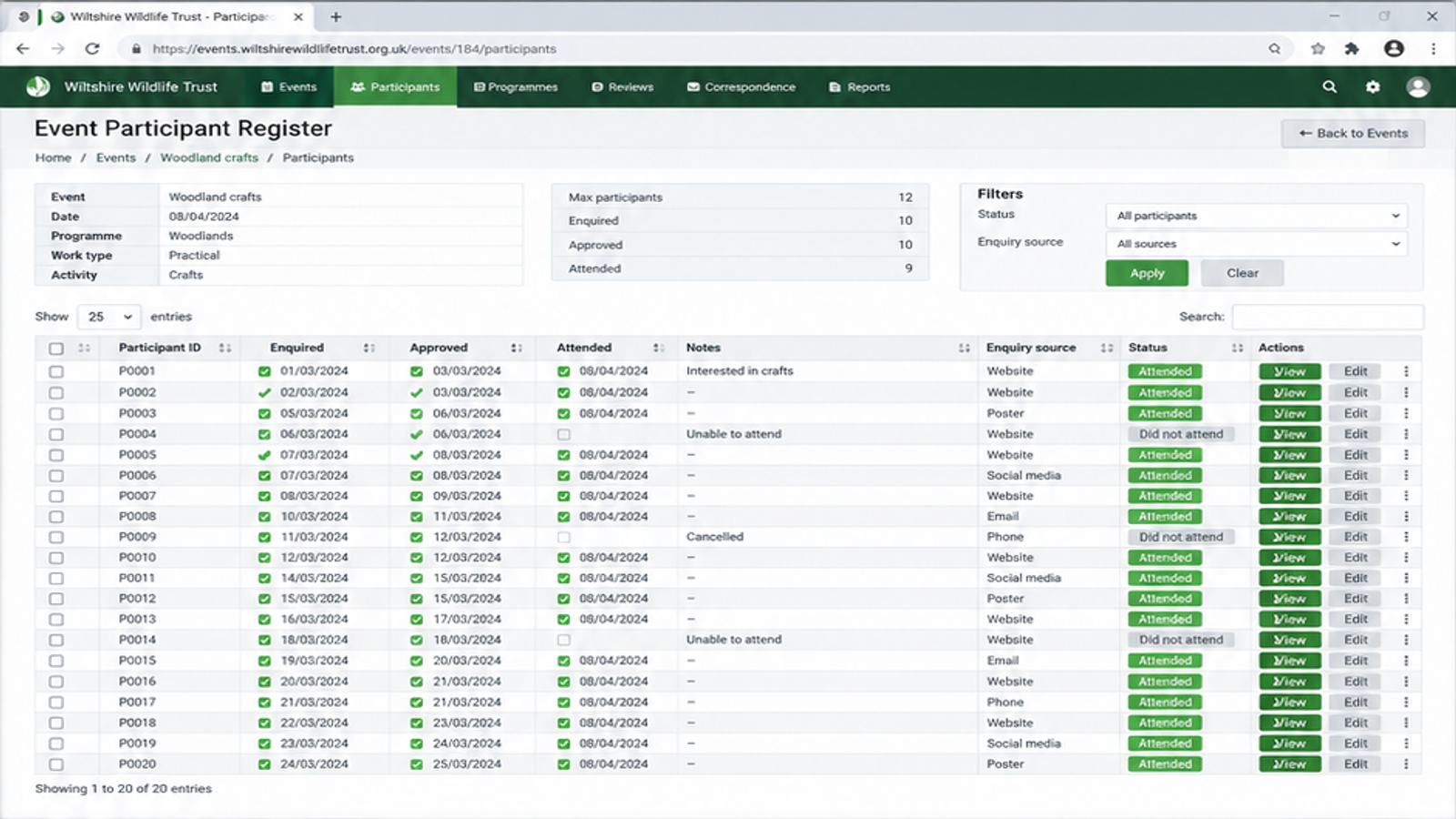Image resolution: width=1456 pixels, height=819 pixels.
Task: Tick the Attended checkbox for P0014
Action: [564, 640]
